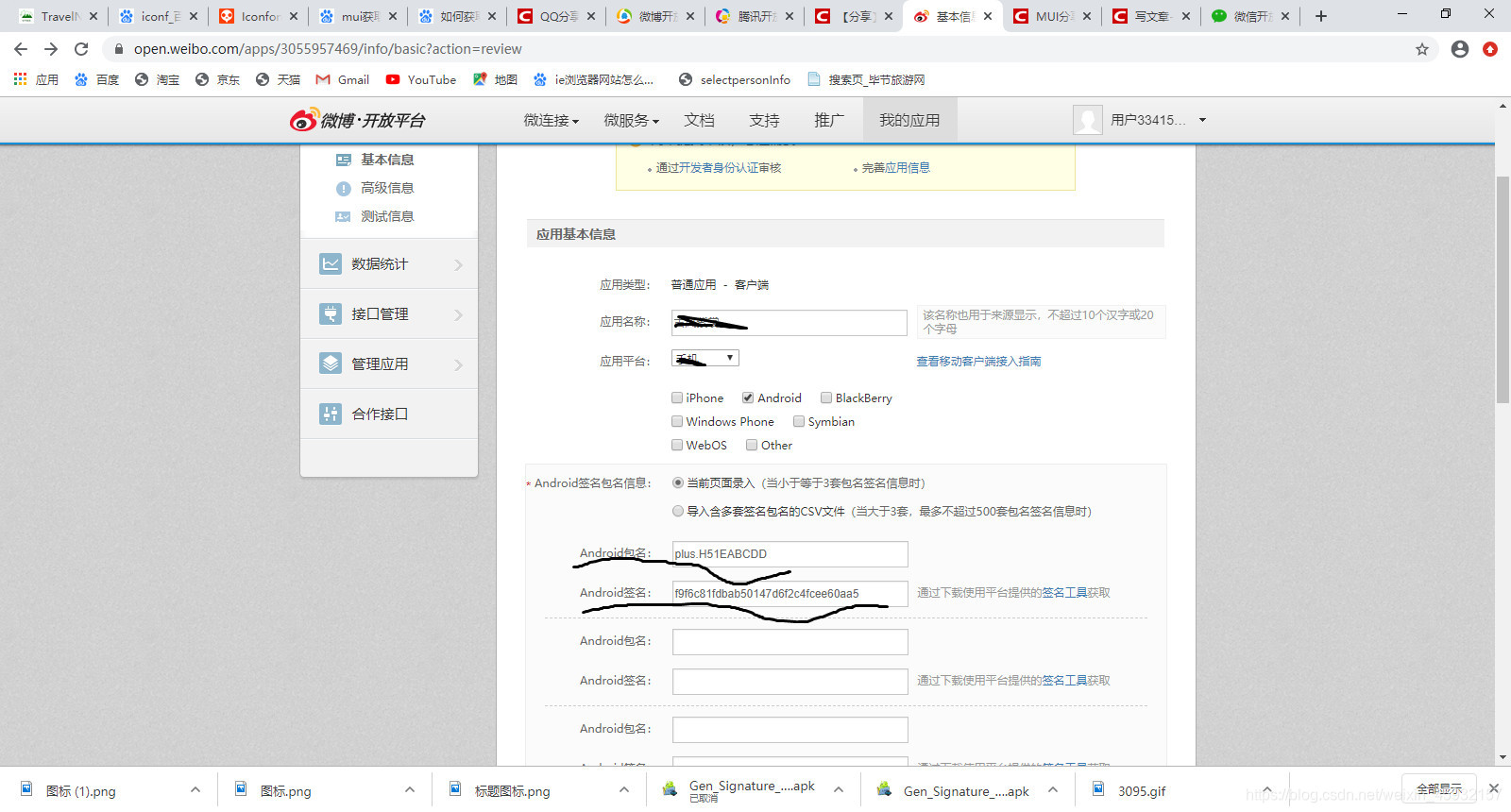The height and width of the screenshot is (812, 1511).
Task: Open 地图 maps bookmark
Action: [495, 79]
